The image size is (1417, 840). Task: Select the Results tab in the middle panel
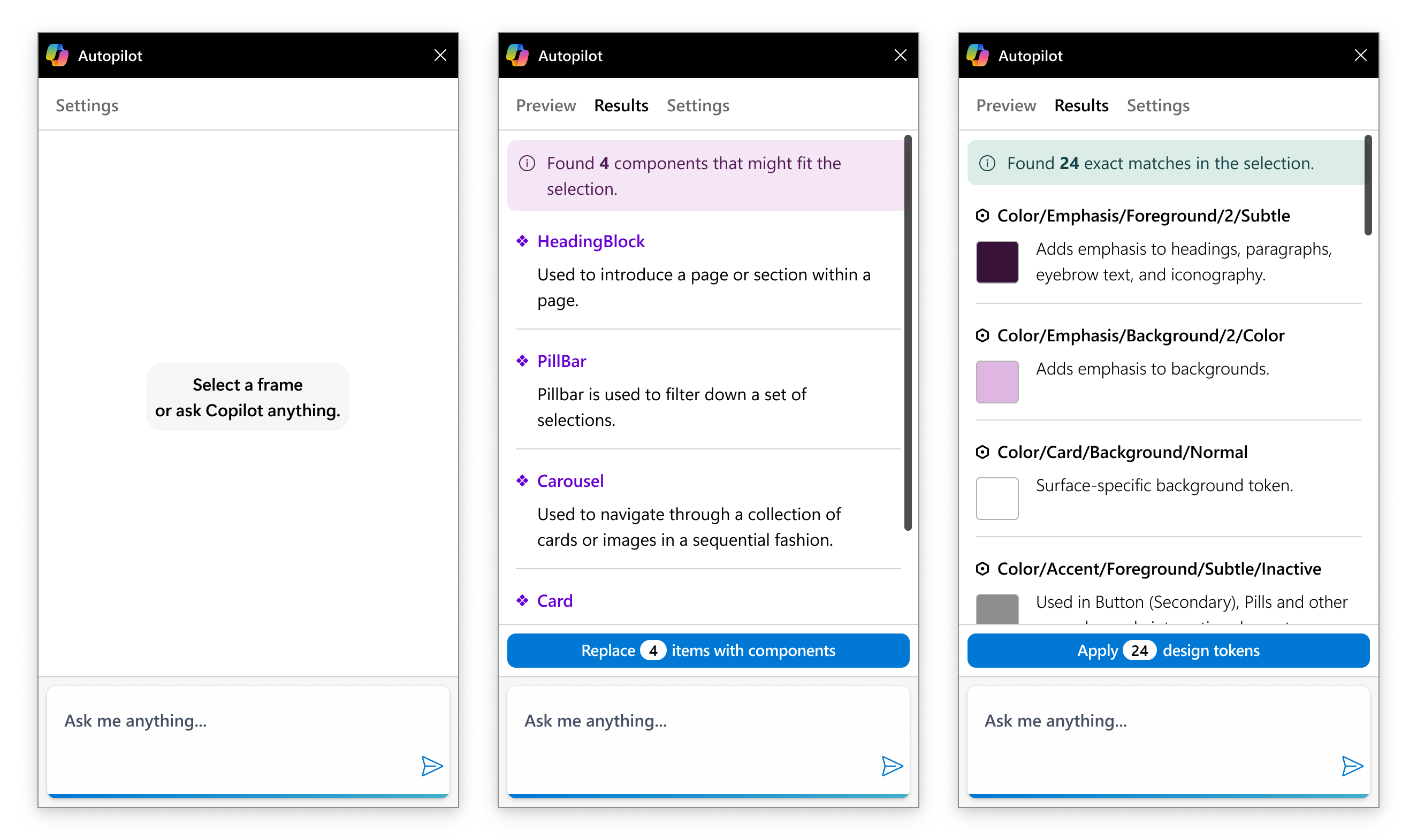(621, 106)
